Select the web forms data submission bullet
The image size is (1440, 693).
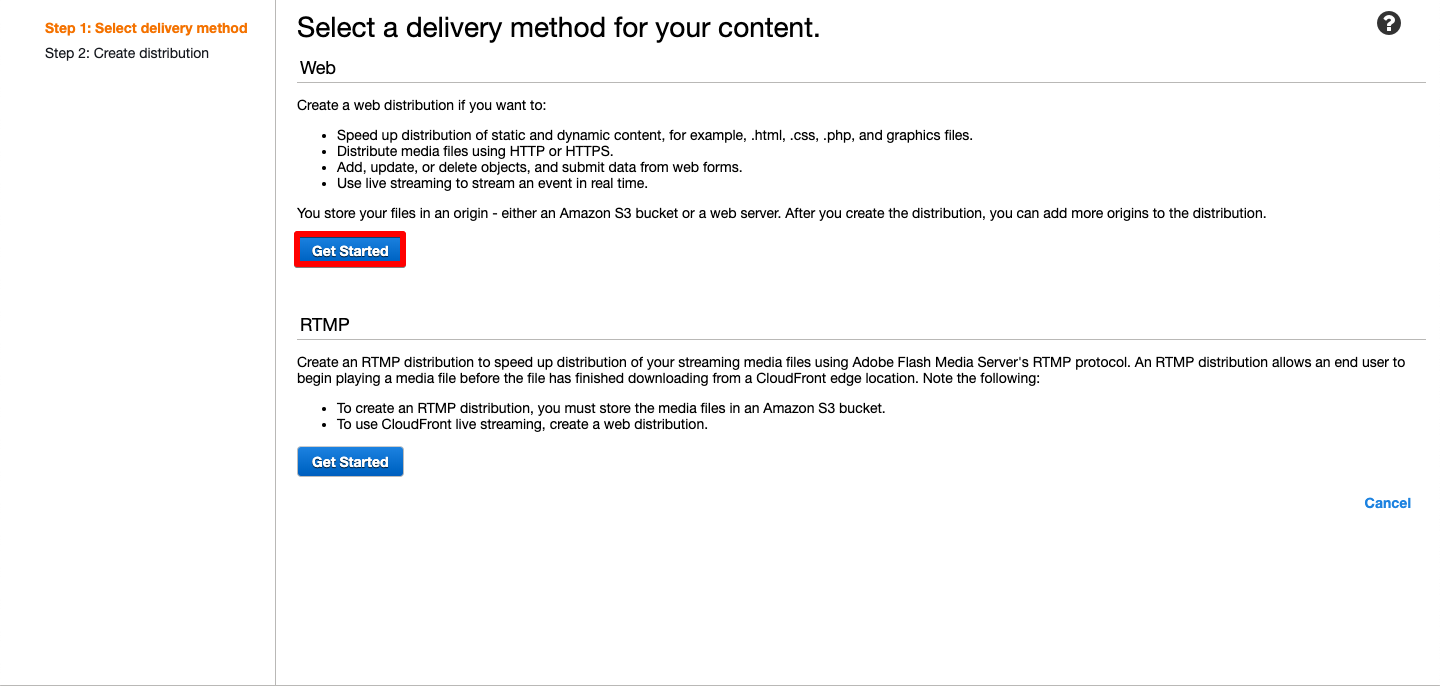point(540,167)
